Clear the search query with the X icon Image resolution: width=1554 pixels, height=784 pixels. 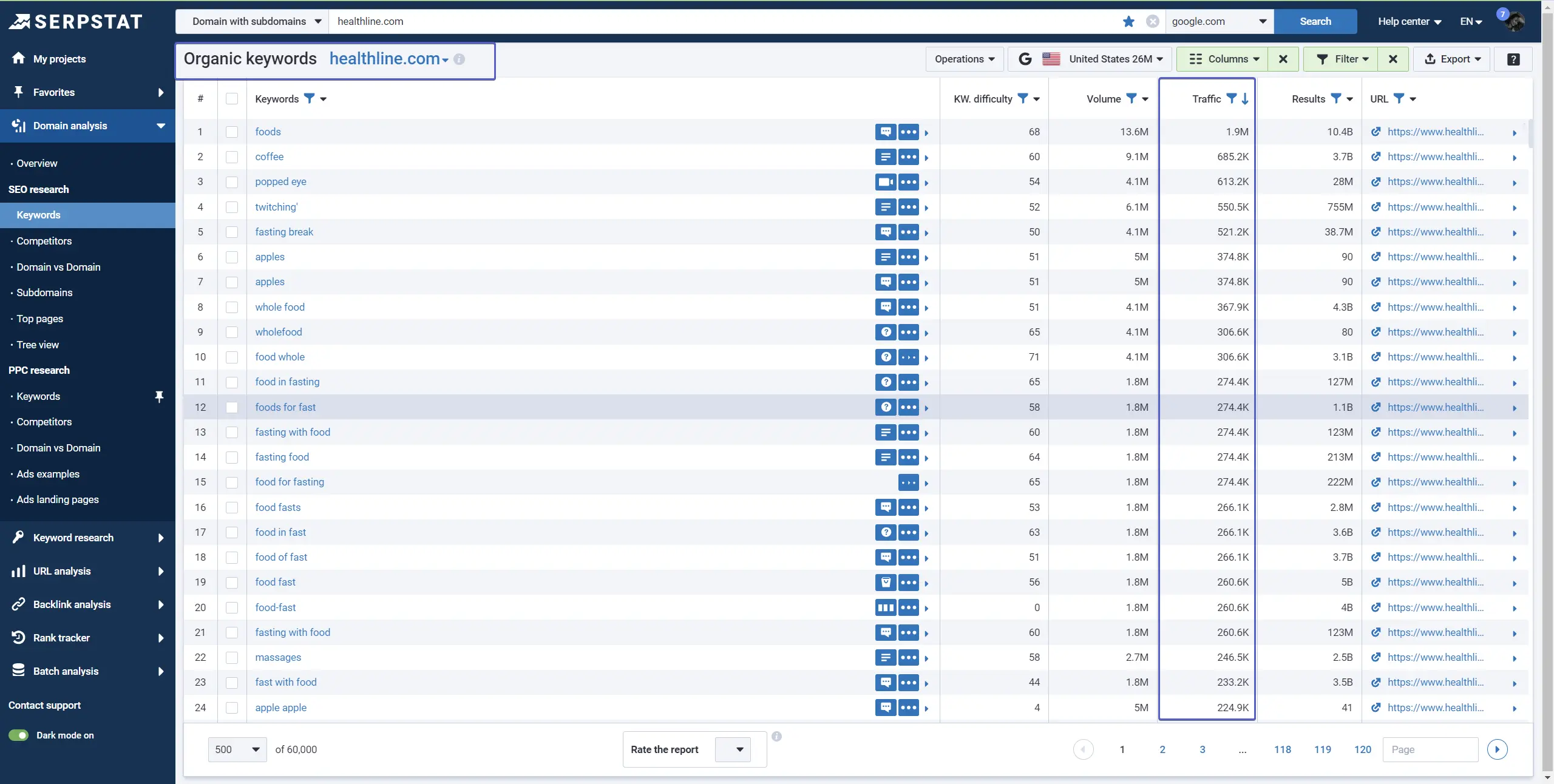(x=1153, y=21)
